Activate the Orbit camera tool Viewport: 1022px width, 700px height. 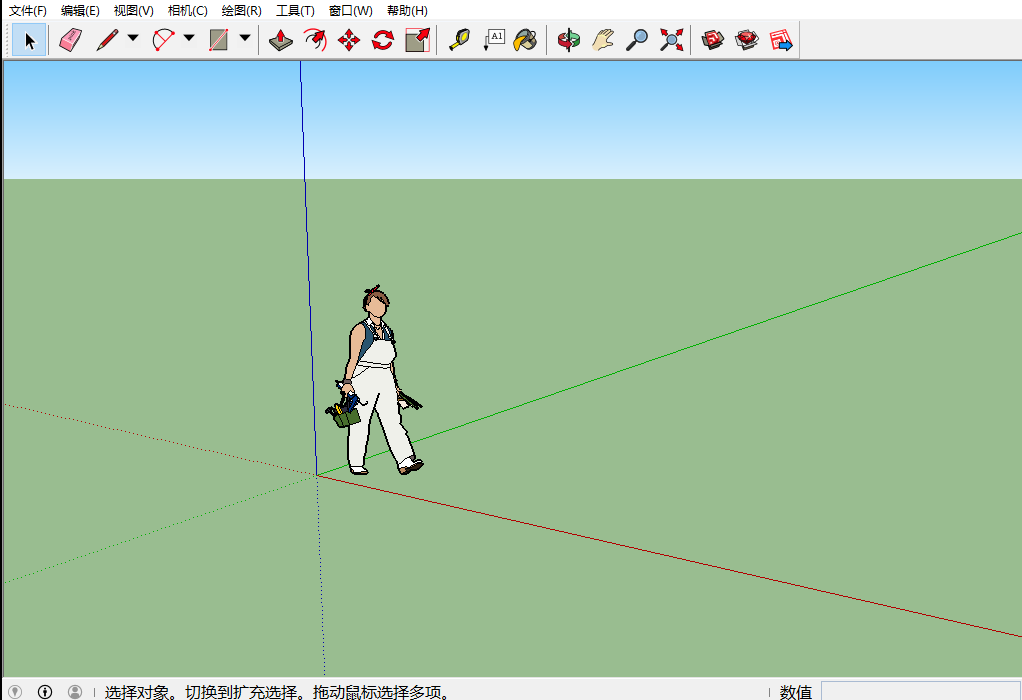pyautogui.click(x=569, y=41)
